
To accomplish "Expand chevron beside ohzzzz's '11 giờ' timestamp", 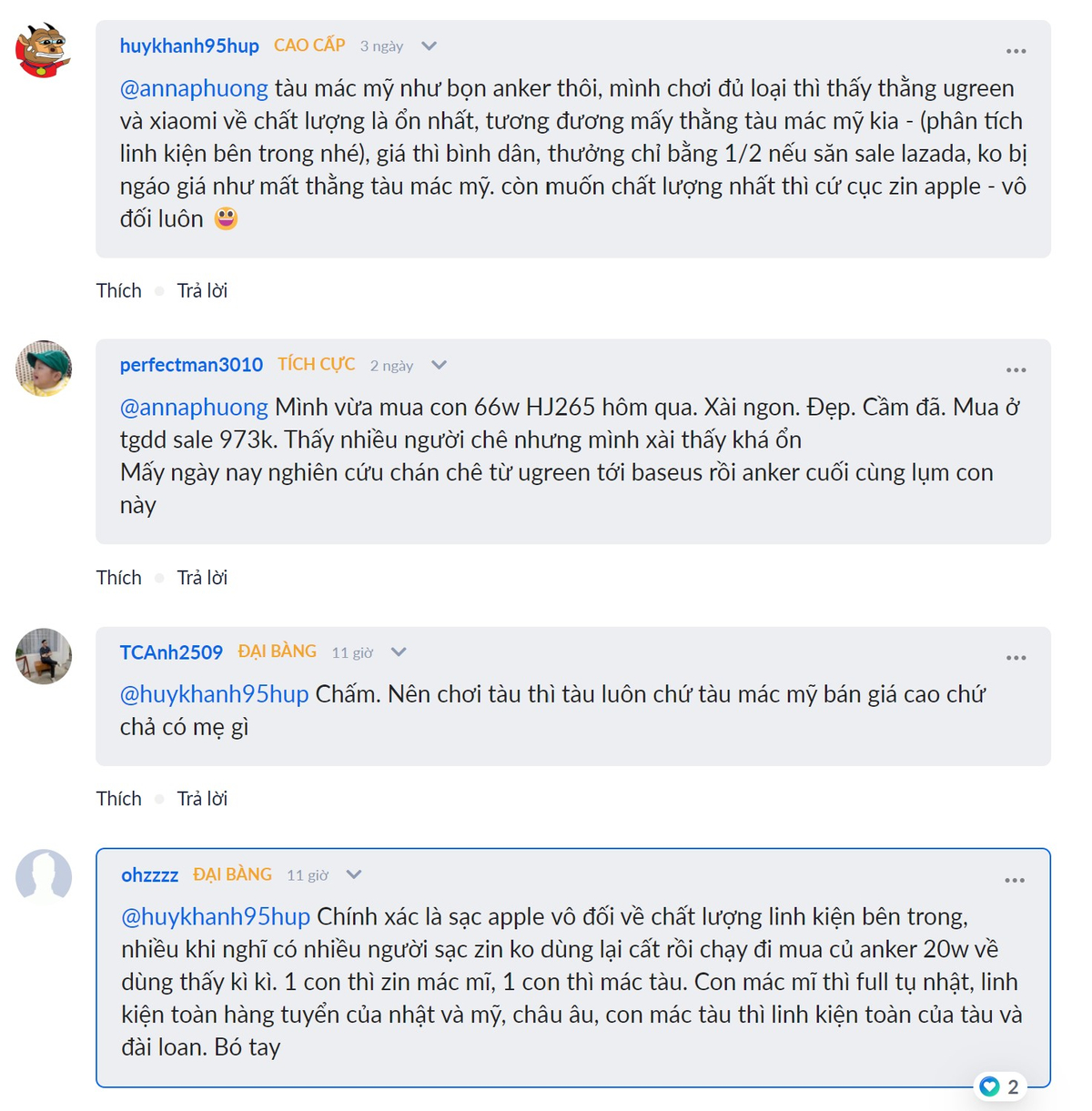I will pos(354,874).
